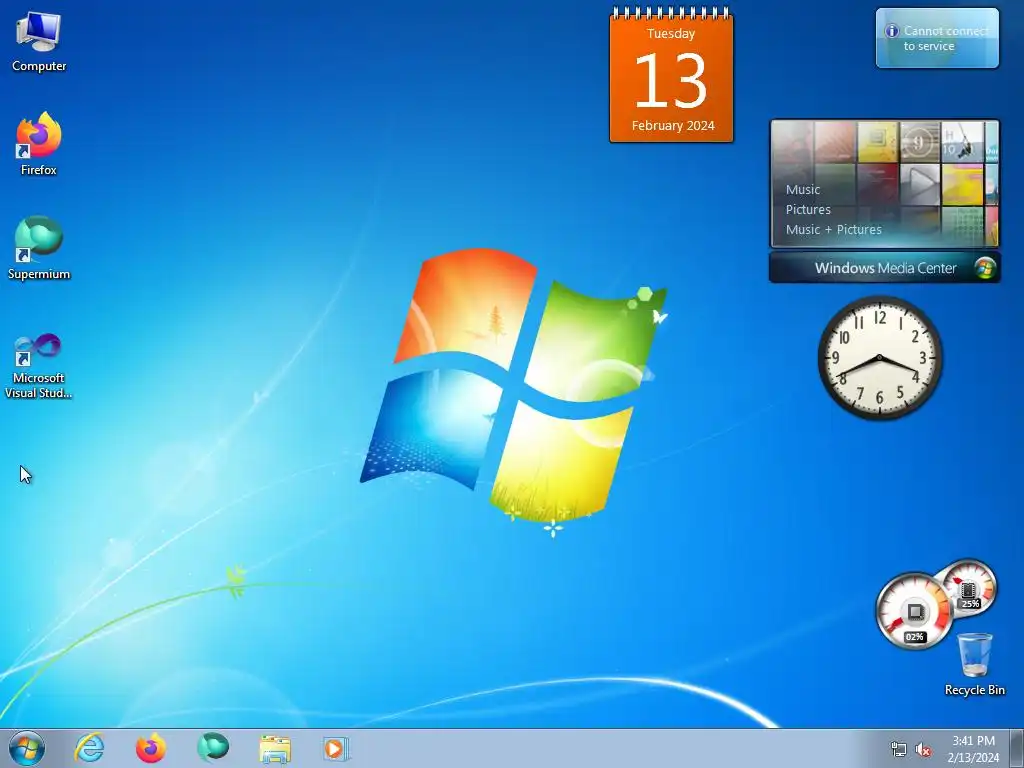Open the taskbar clock showing 3:41 PM
The height and width of the screenshot is (768, 1024).
click(x=973, y=749)
